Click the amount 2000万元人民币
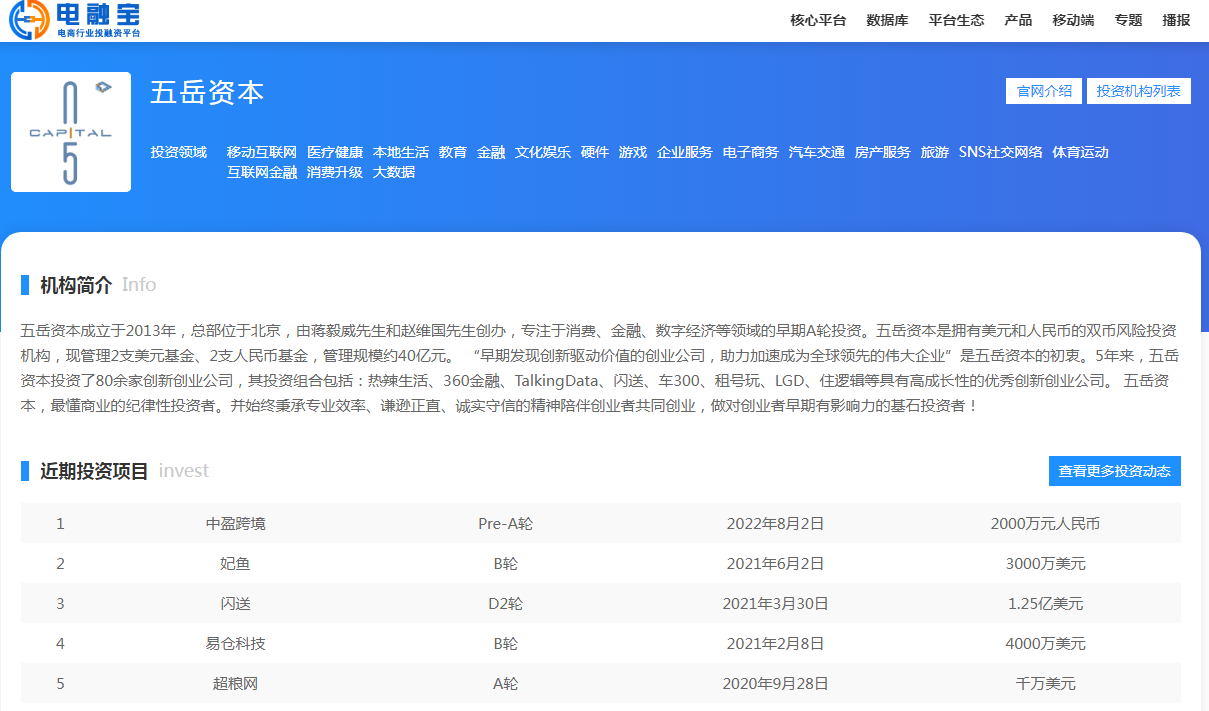The height and width of the screenshot is (711, 1209). point(1046,523)
